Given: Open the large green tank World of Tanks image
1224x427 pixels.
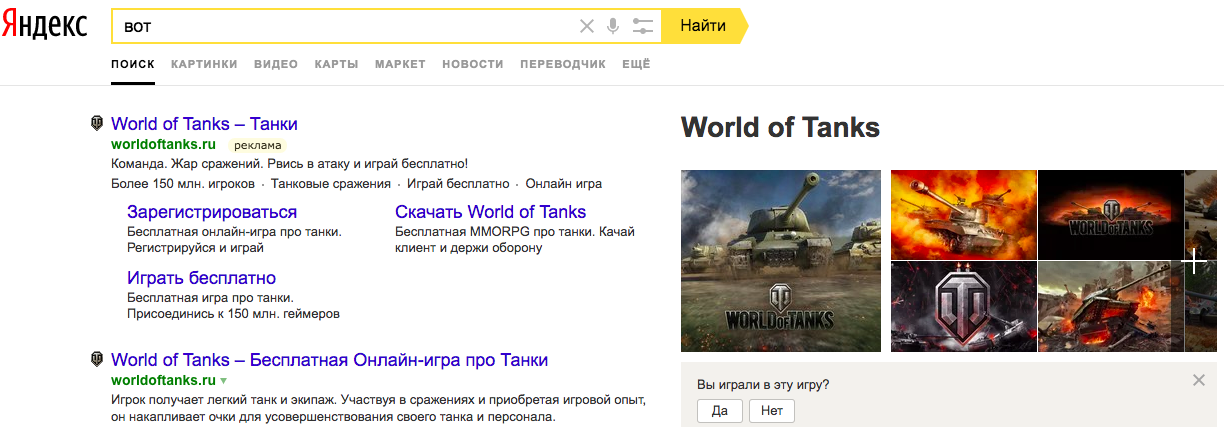Looking at the screenshot, I should click(x=780, y=261).
